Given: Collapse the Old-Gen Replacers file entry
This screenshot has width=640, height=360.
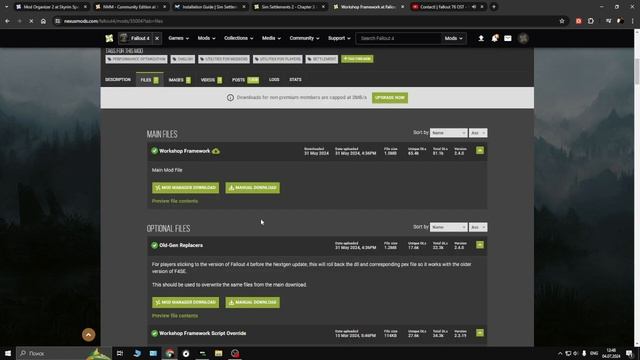Looking at the screenshot, I should [x=480, y=245].
